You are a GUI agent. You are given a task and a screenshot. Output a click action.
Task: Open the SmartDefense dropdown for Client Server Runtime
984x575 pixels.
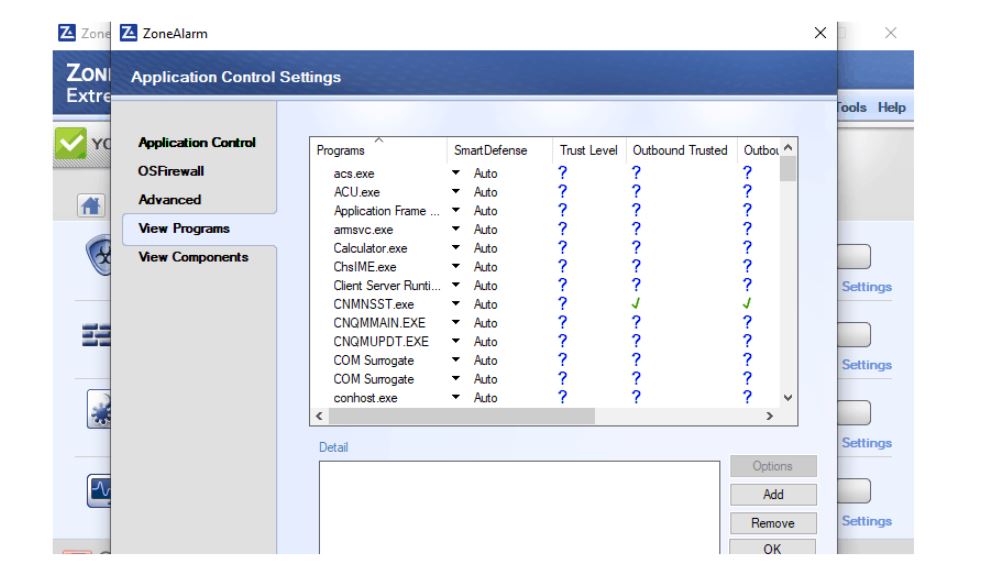click(456, 285)
